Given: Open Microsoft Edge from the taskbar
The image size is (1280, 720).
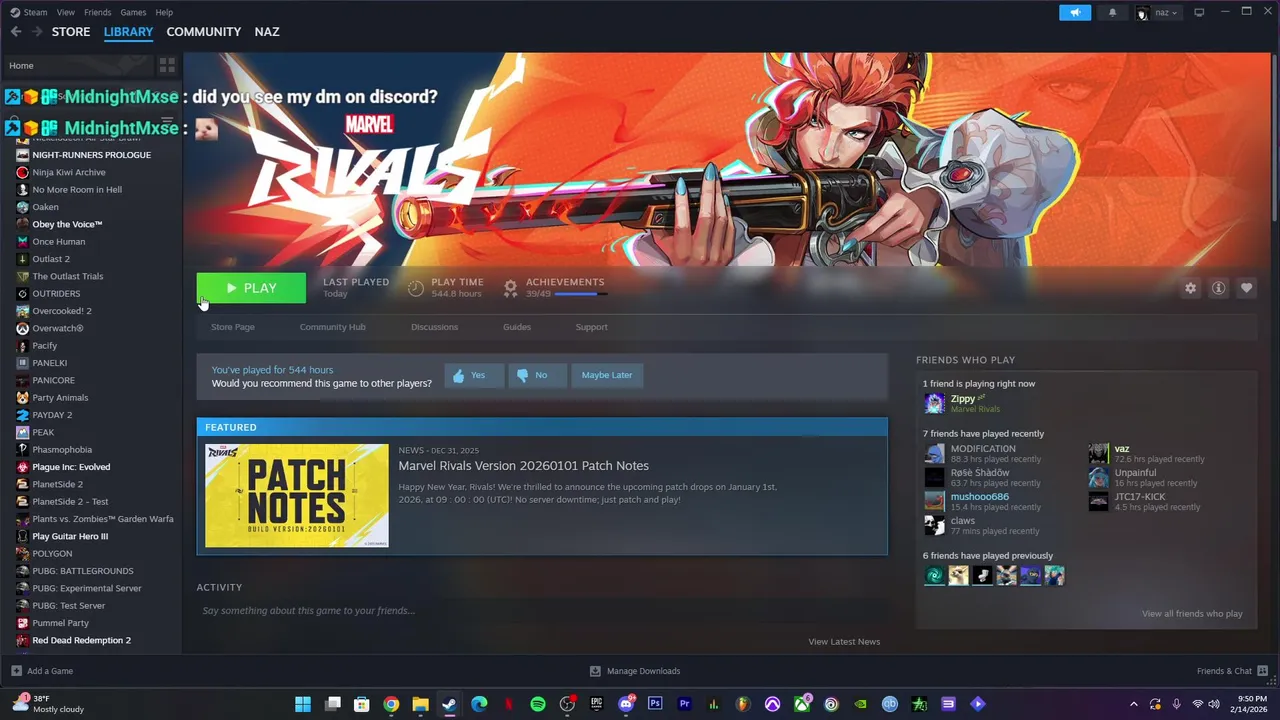Looking at the screenshot, I should click(479, 704).
